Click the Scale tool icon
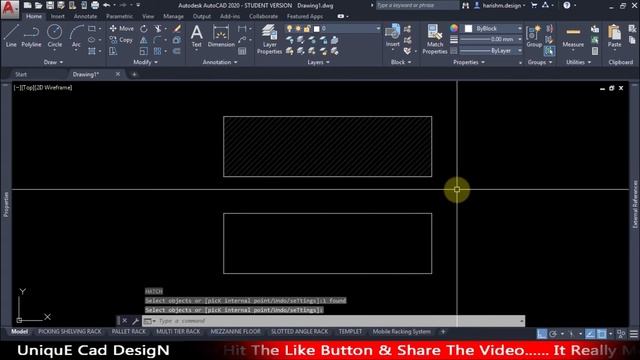The height and width of the screenshot is (360, 640). click(144, 51)
